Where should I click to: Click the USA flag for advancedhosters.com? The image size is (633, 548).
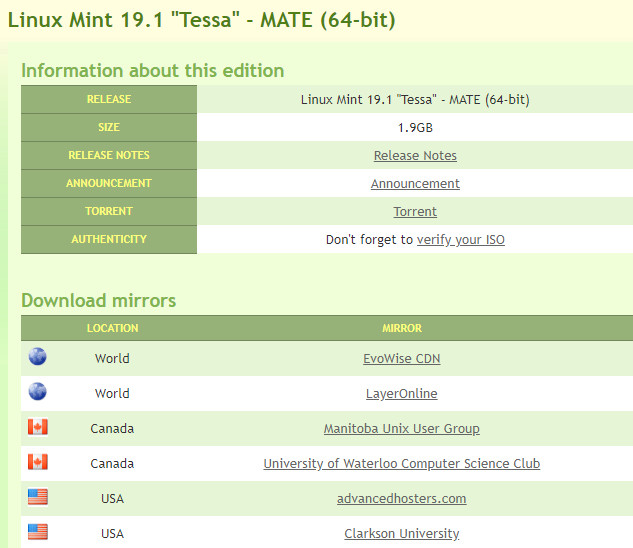coord(38,497)
